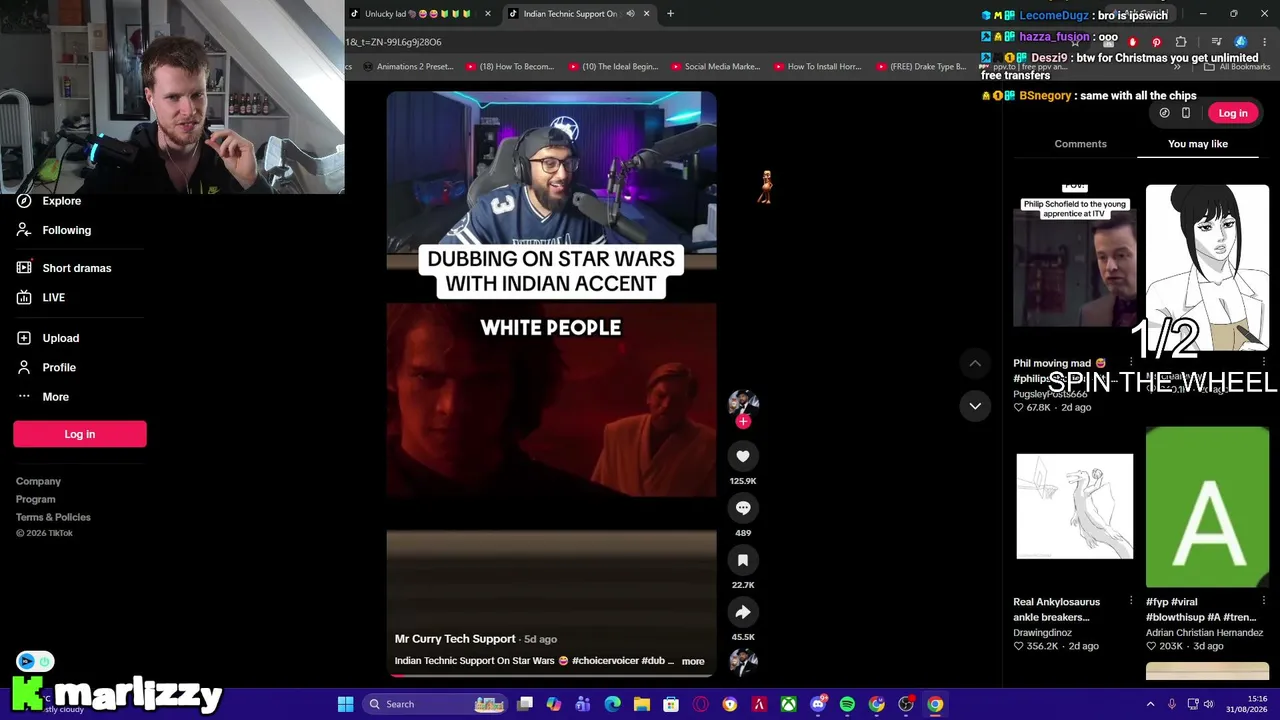This screenshot has width=1280, height=720.
Task: Show hidden system tray icons
Action: 1150,704
